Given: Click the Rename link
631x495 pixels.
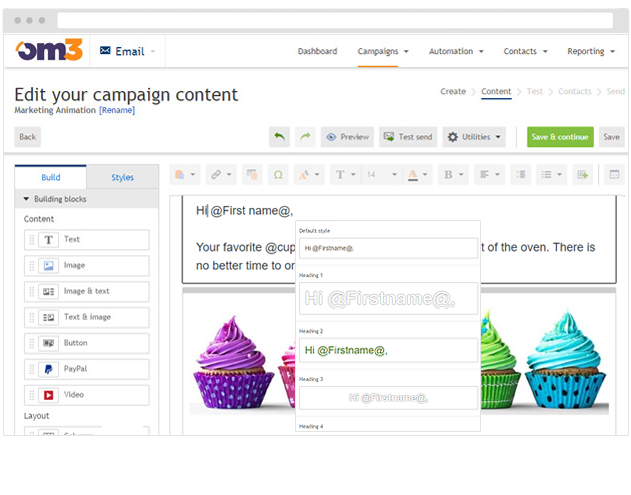Looking at the screenshot, I should pyautogui.click(x=117, y=110).
